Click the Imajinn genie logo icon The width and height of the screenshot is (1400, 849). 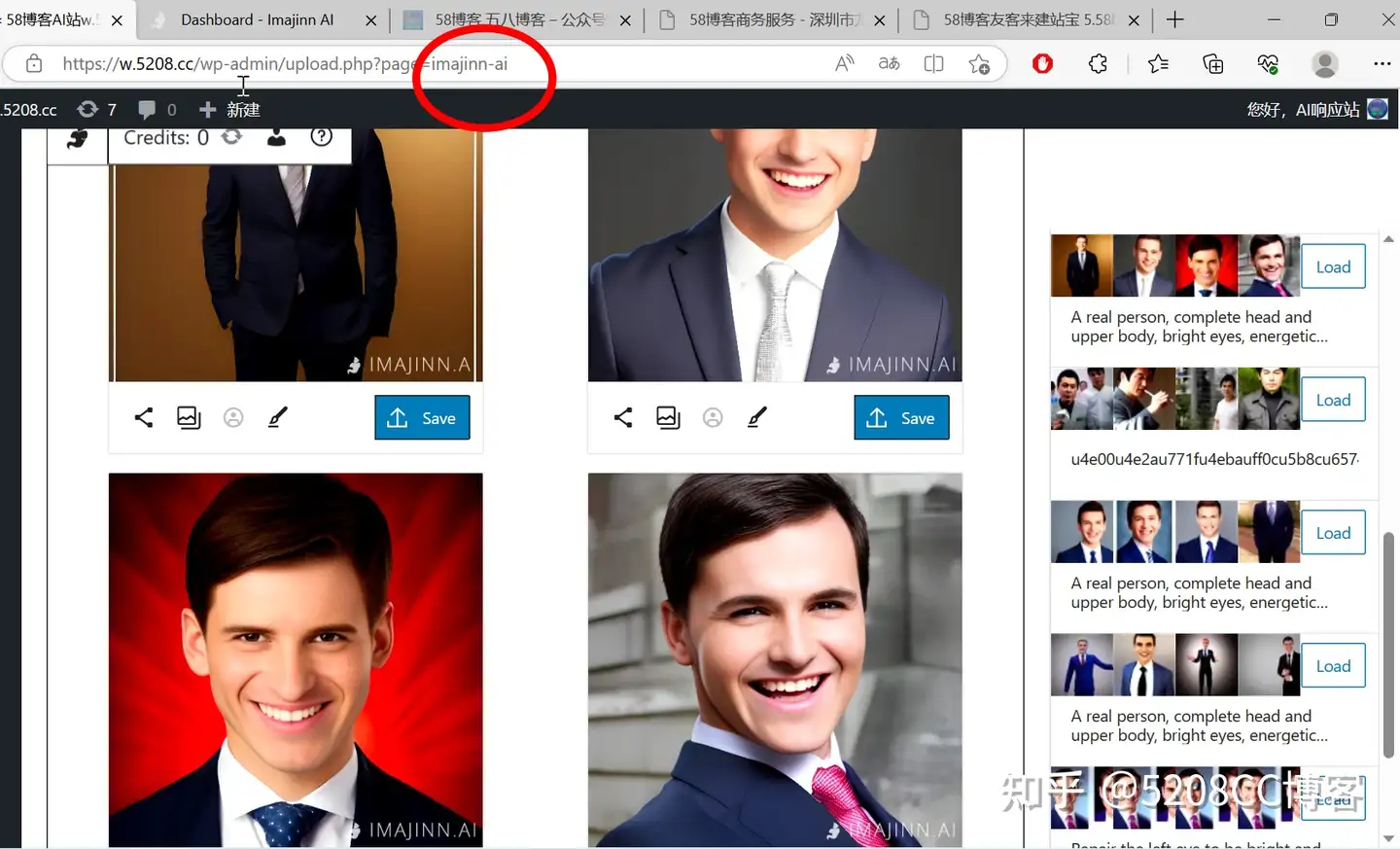[78, 139]
